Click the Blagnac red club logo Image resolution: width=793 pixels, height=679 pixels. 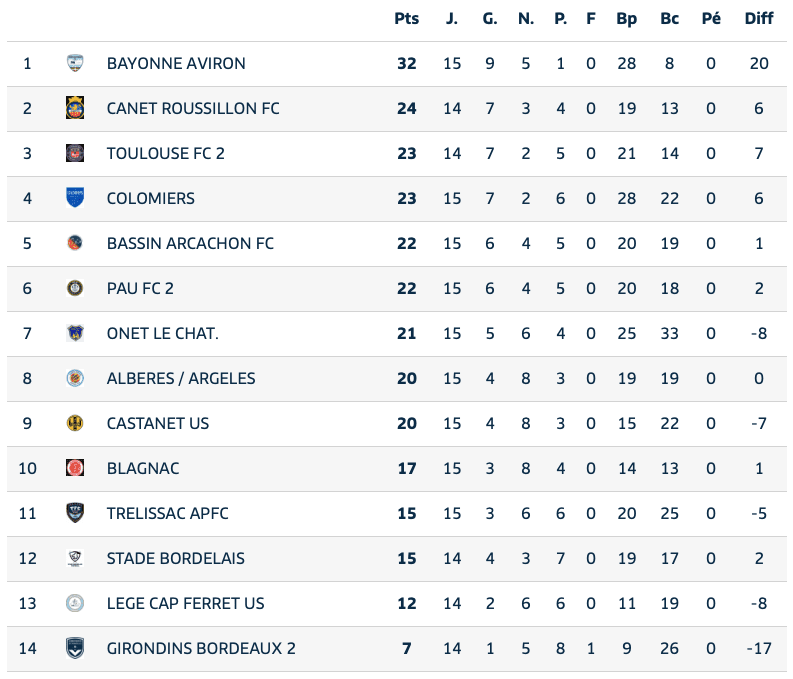pos(75,468)
